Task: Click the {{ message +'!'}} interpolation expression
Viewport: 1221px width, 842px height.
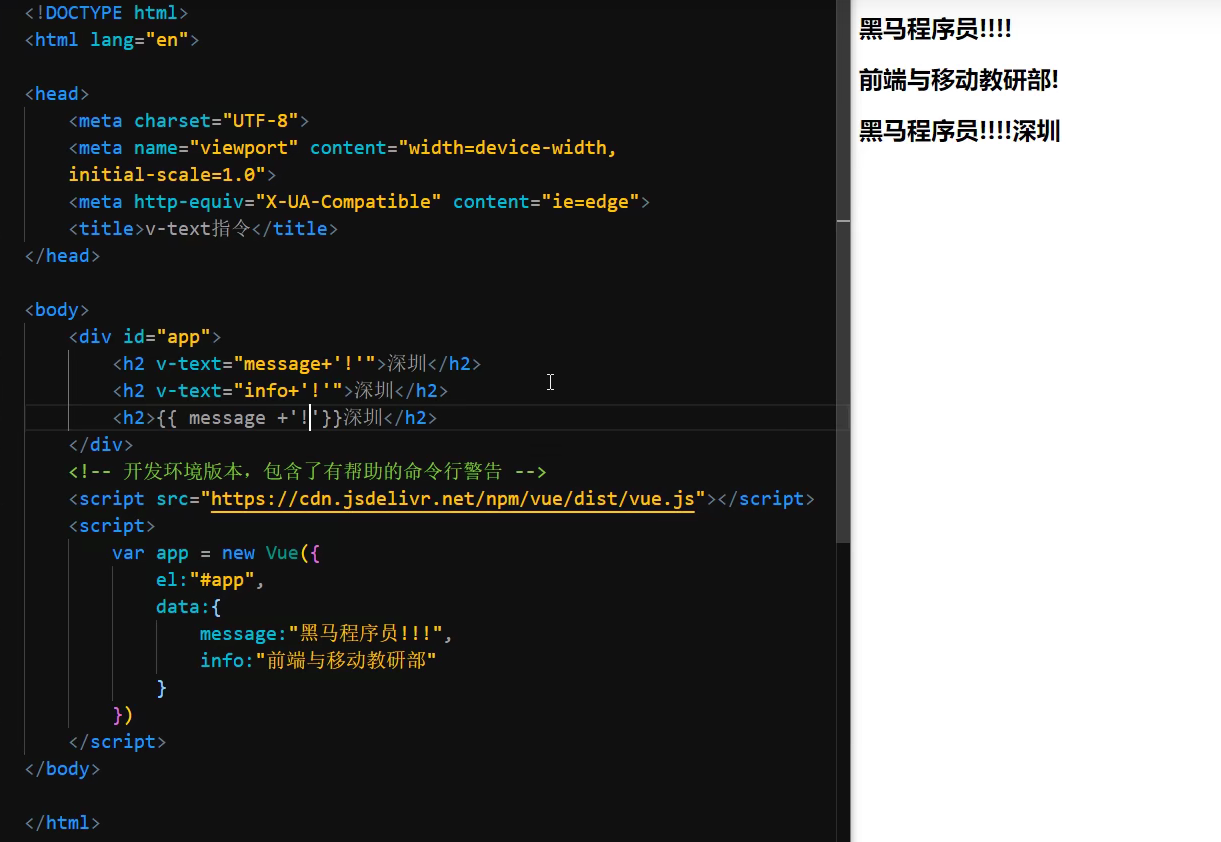Action: tap(249, 418)
